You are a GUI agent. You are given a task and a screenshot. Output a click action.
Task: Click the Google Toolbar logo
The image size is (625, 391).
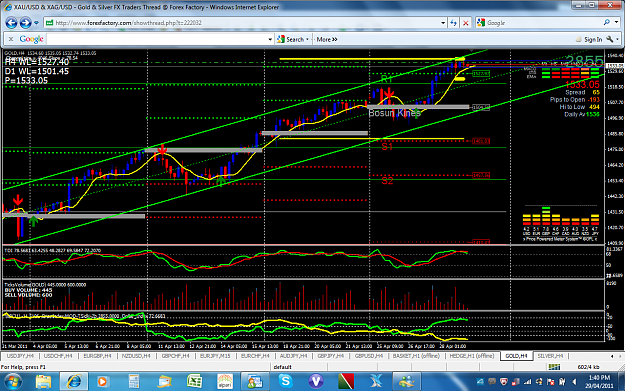pos(31,39)
